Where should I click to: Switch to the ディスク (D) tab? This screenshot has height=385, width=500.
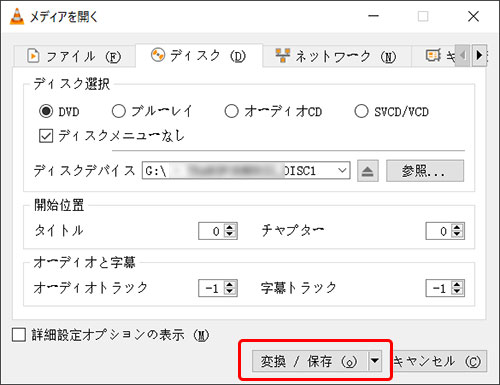point(199,56)
